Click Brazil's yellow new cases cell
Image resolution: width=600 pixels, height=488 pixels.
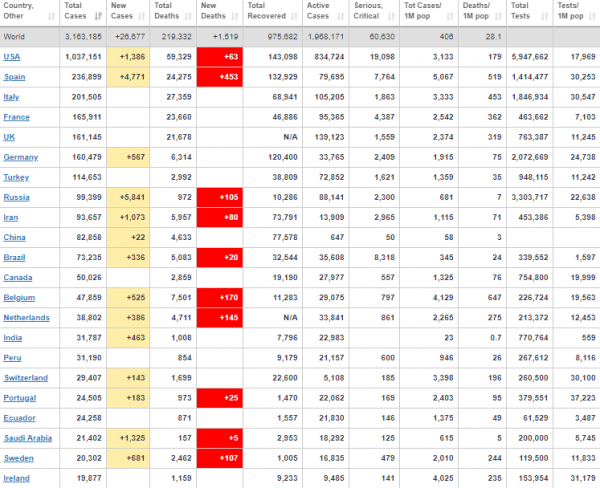(x=128, y=258)
